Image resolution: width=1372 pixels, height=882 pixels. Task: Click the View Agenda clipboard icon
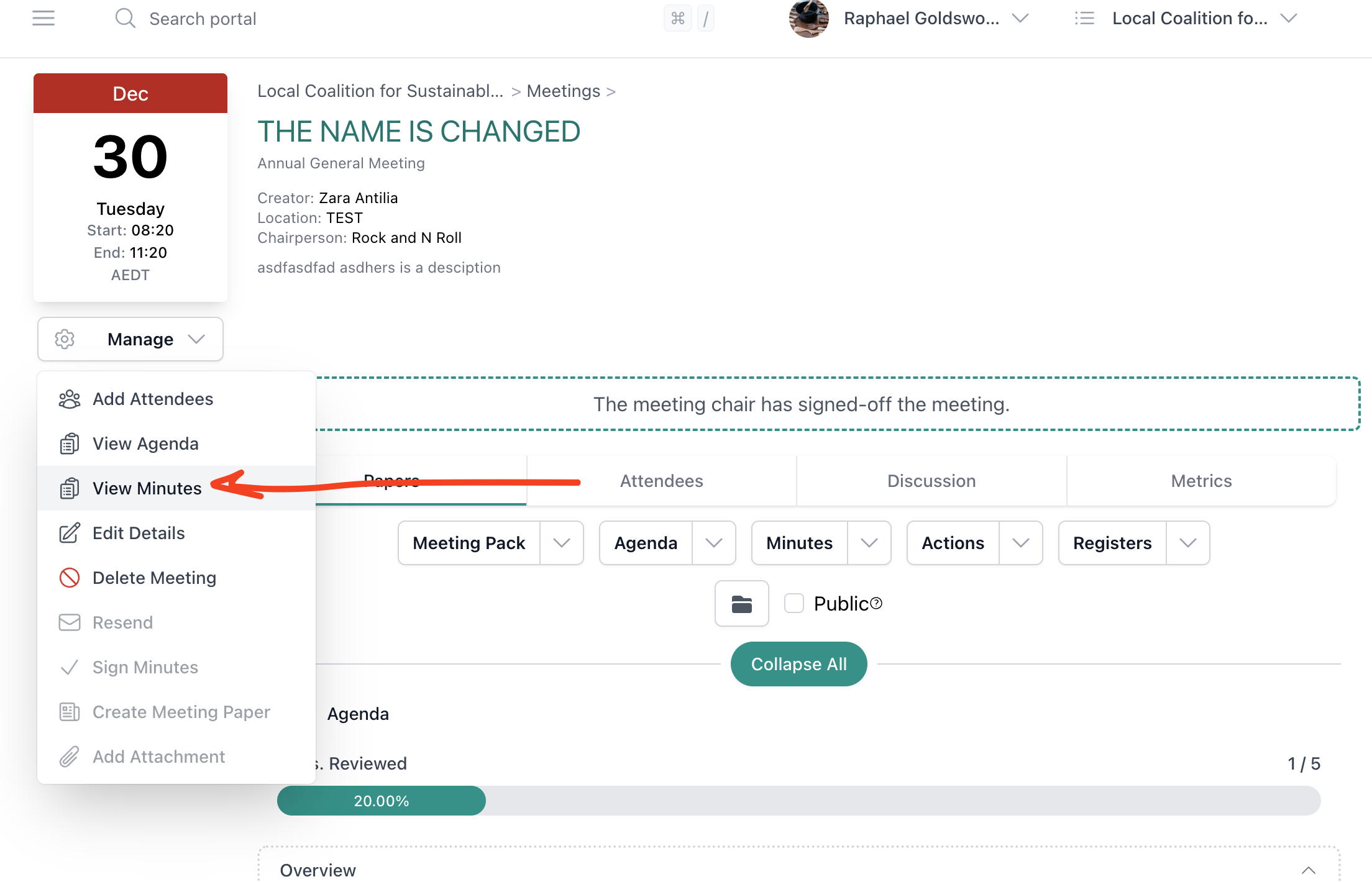[x=70, y=443]
